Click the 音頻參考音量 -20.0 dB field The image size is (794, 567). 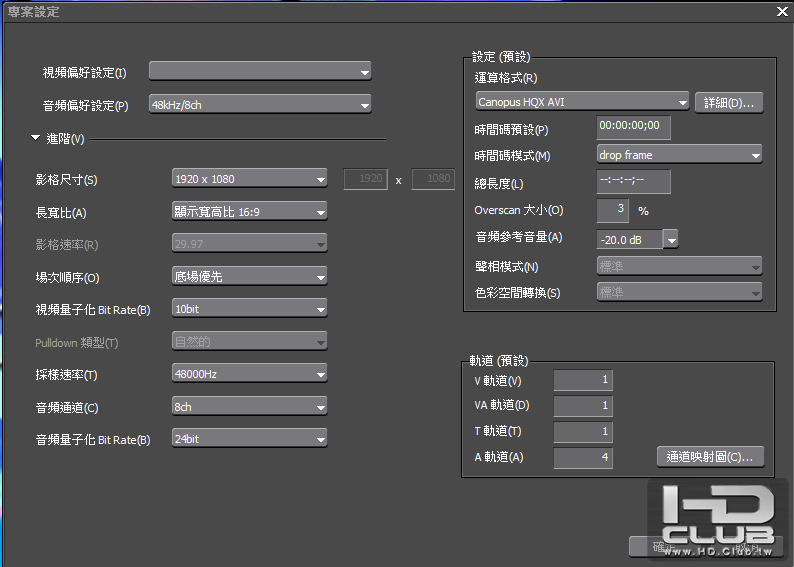click(629, 239)
